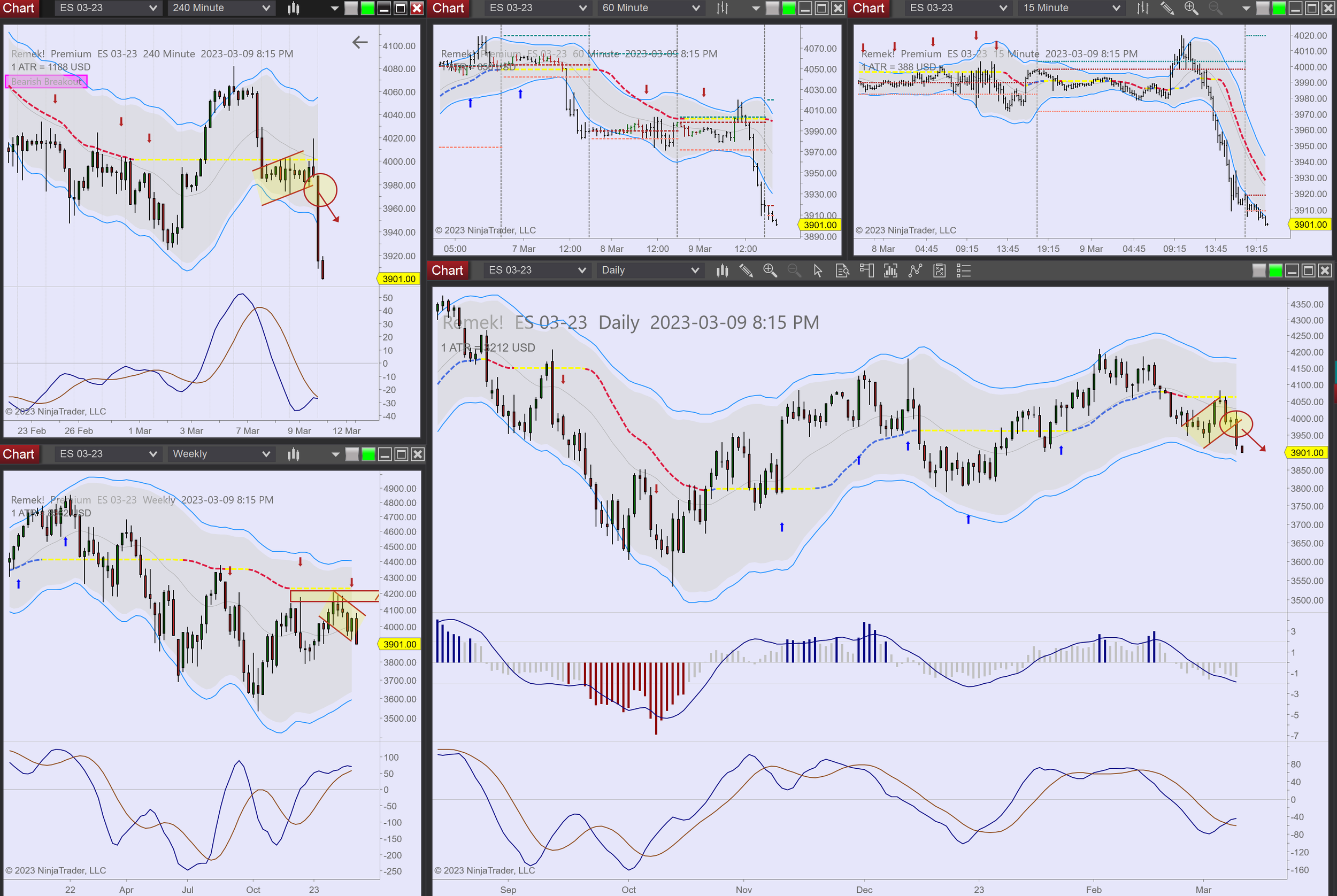Click zoom in magnifier on Daily chart toolbar
The width and height of the screenshot is (1337, 896).
[x=770, y=271]
